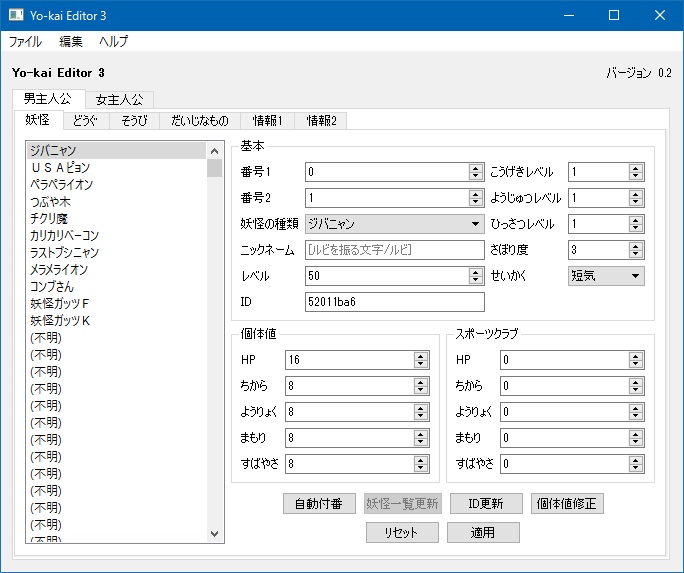The height and width of the screenshot is (573, 684).
Task: Select つぶや木 in the list
Action: coord(116,201)
